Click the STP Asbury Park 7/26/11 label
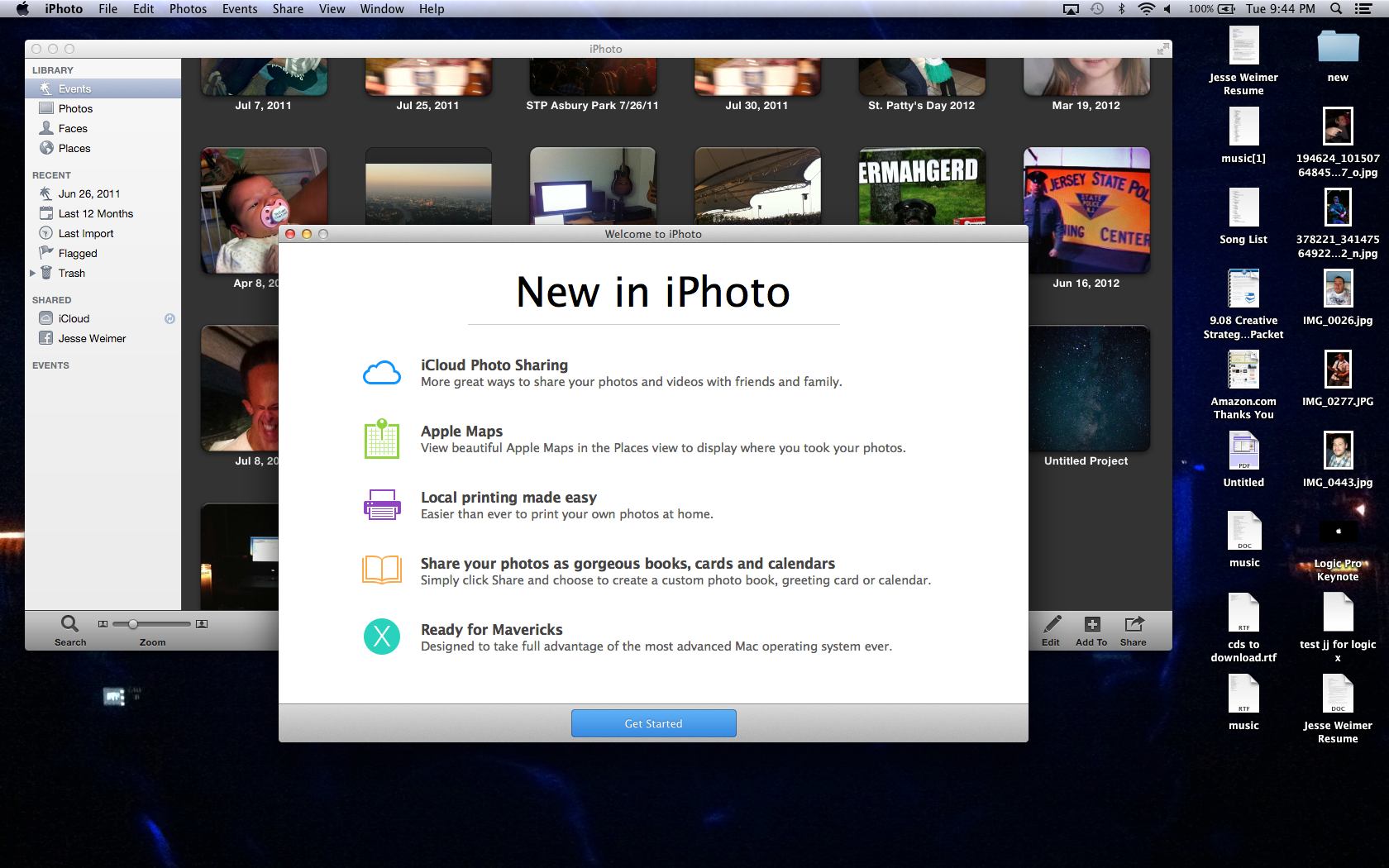Image resolution: width=1389 pixels, height=868 pixels. pyautogui.click(x=592, y=105)
